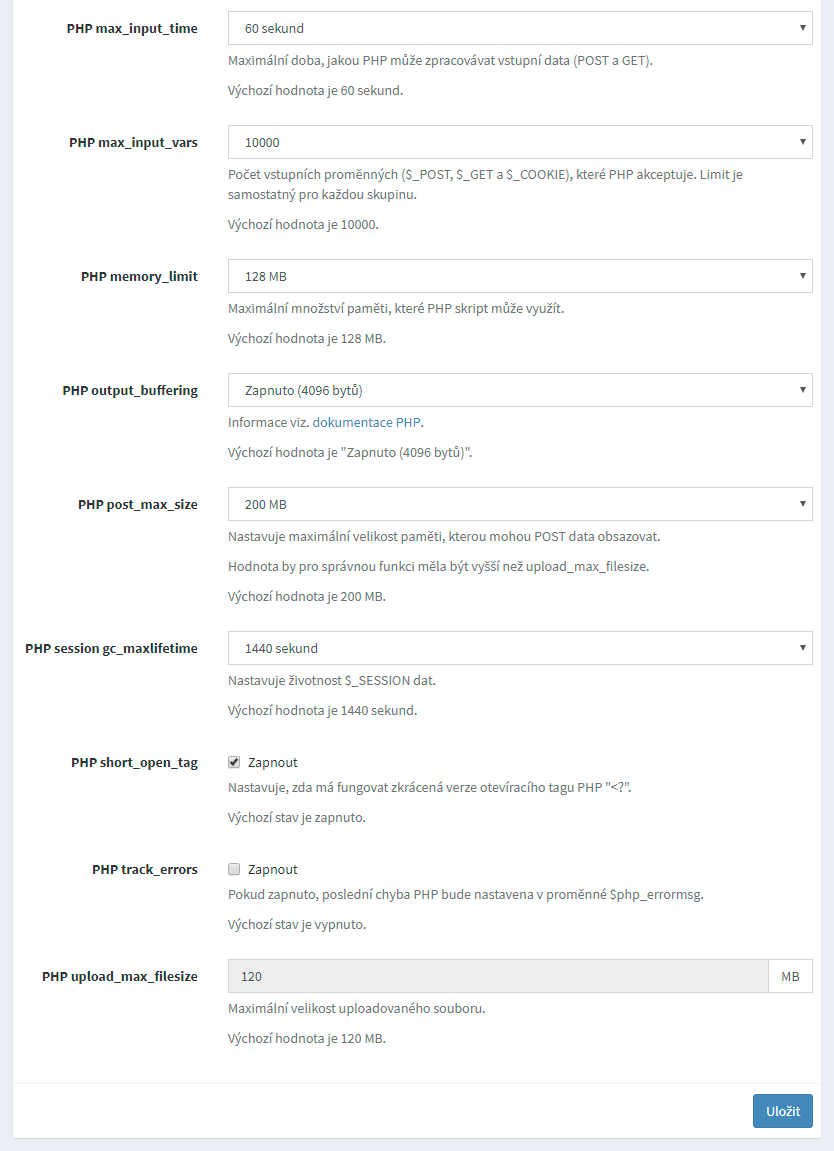
Task: Click the PHP upload_max_filesize field label
Action: click(120, 977)
